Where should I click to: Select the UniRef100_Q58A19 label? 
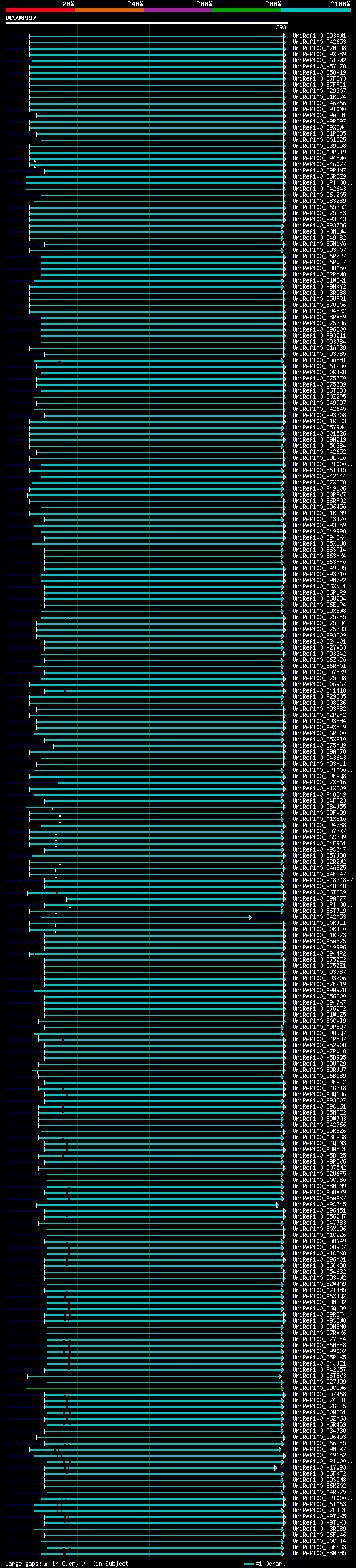[x=319, y=72]
